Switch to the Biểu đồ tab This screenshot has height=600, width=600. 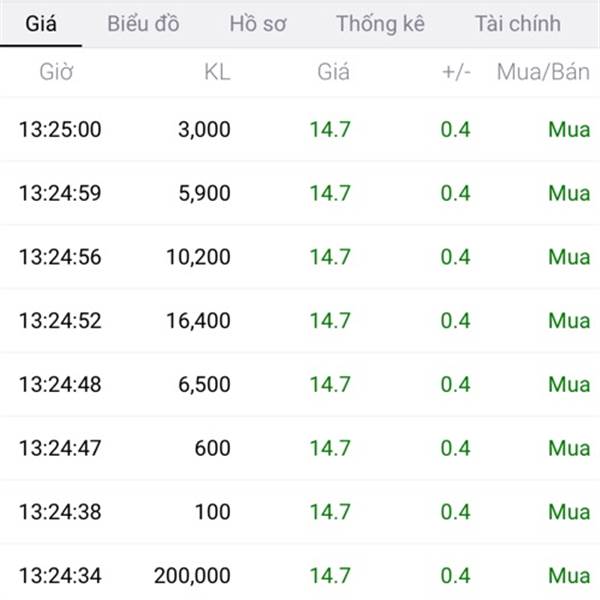[143, 24]
